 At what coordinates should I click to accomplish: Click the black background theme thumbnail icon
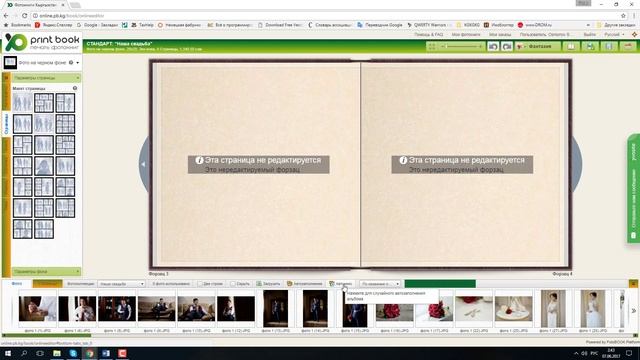(x=10, y=62)
